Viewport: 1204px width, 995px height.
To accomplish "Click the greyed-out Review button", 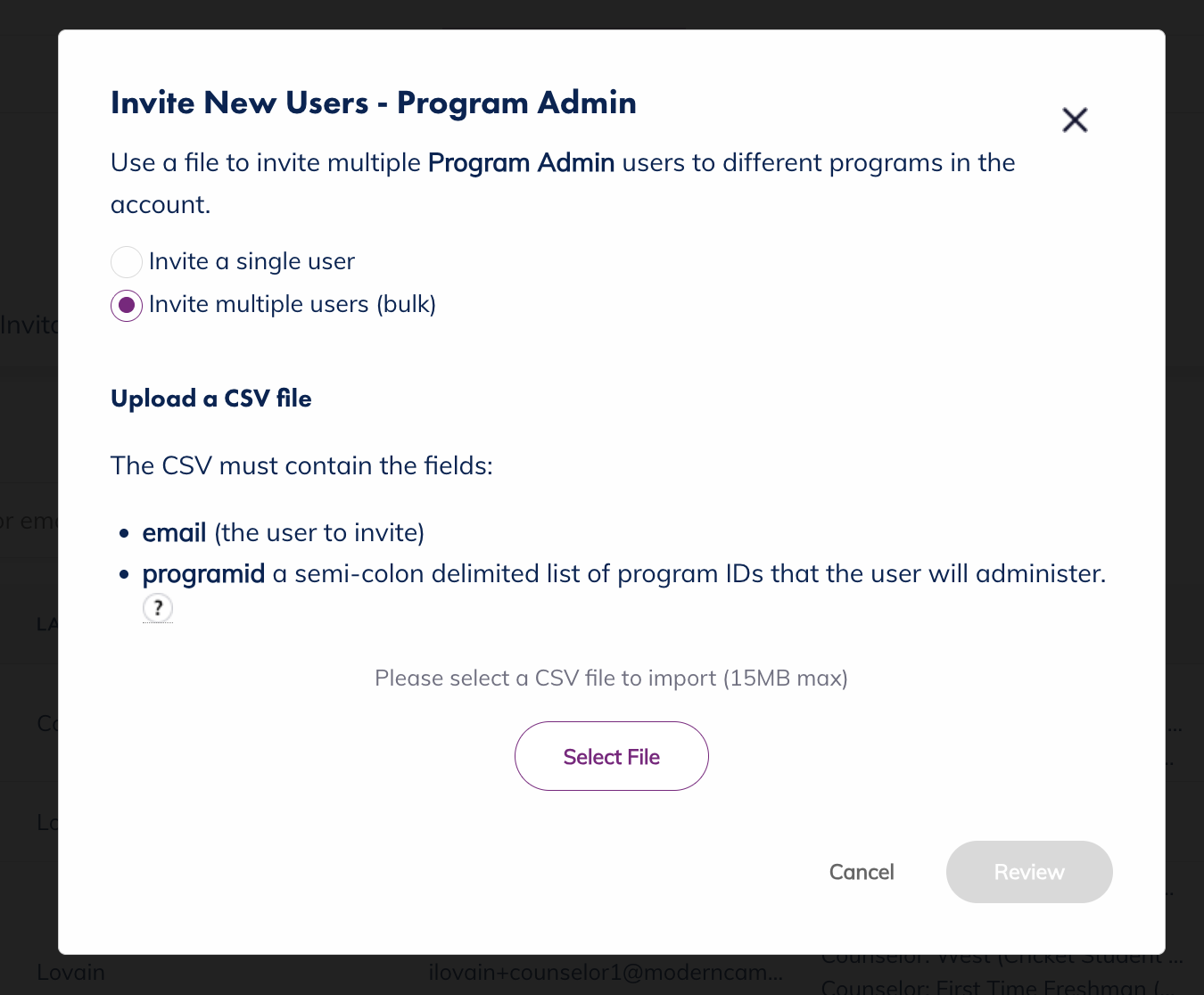I will (x=1028, y=872).
